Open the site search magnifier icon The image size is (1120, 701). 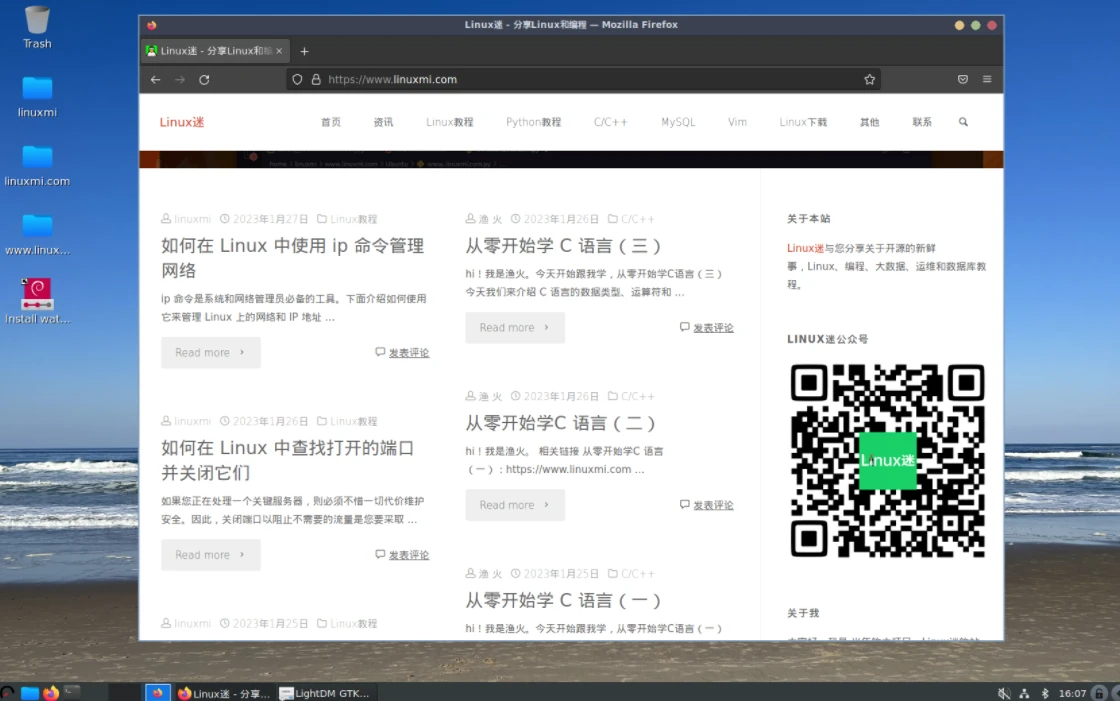coord(963,122)
